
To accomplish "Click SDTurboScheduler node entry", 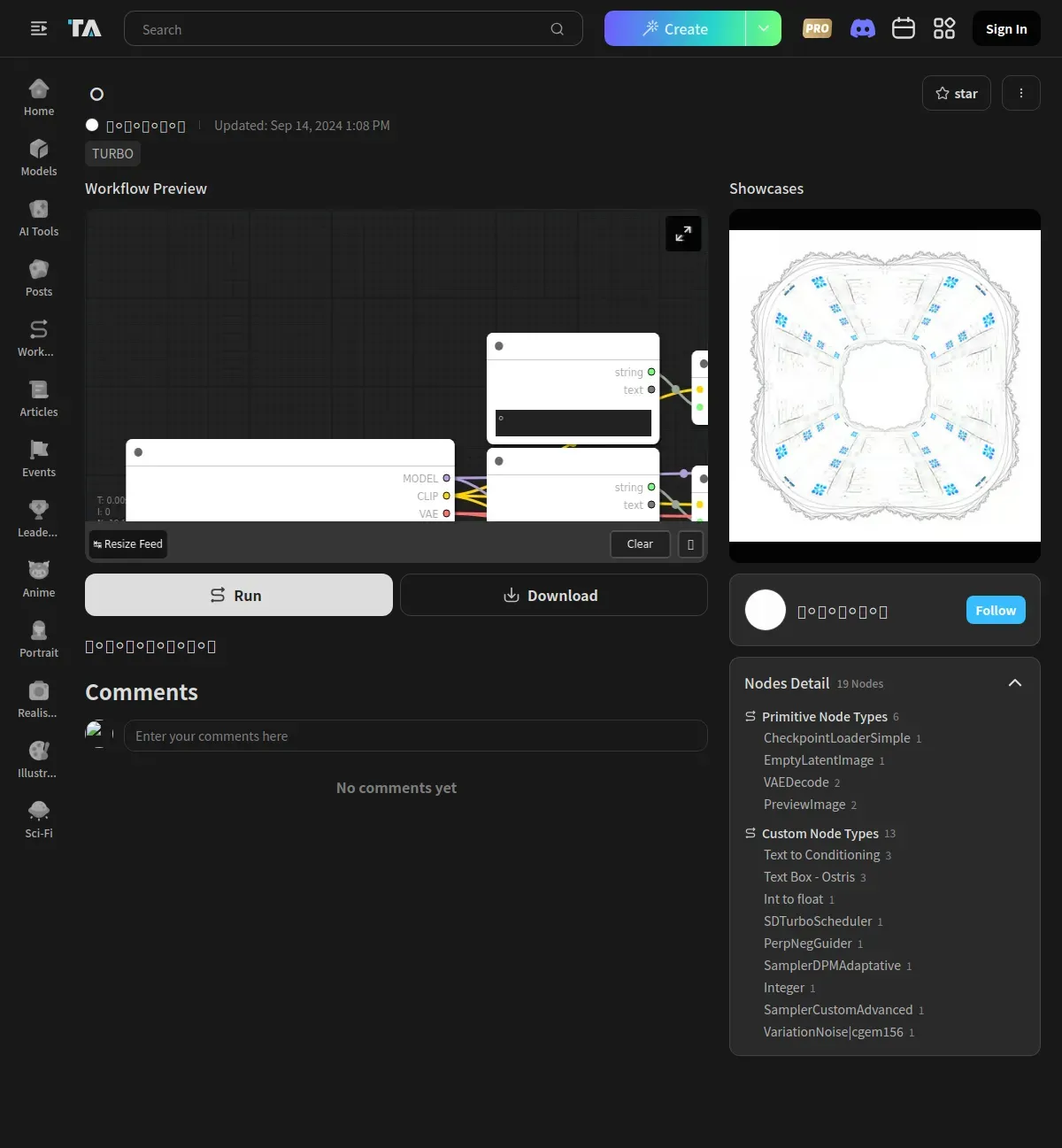I will click(x=818, y=921).
